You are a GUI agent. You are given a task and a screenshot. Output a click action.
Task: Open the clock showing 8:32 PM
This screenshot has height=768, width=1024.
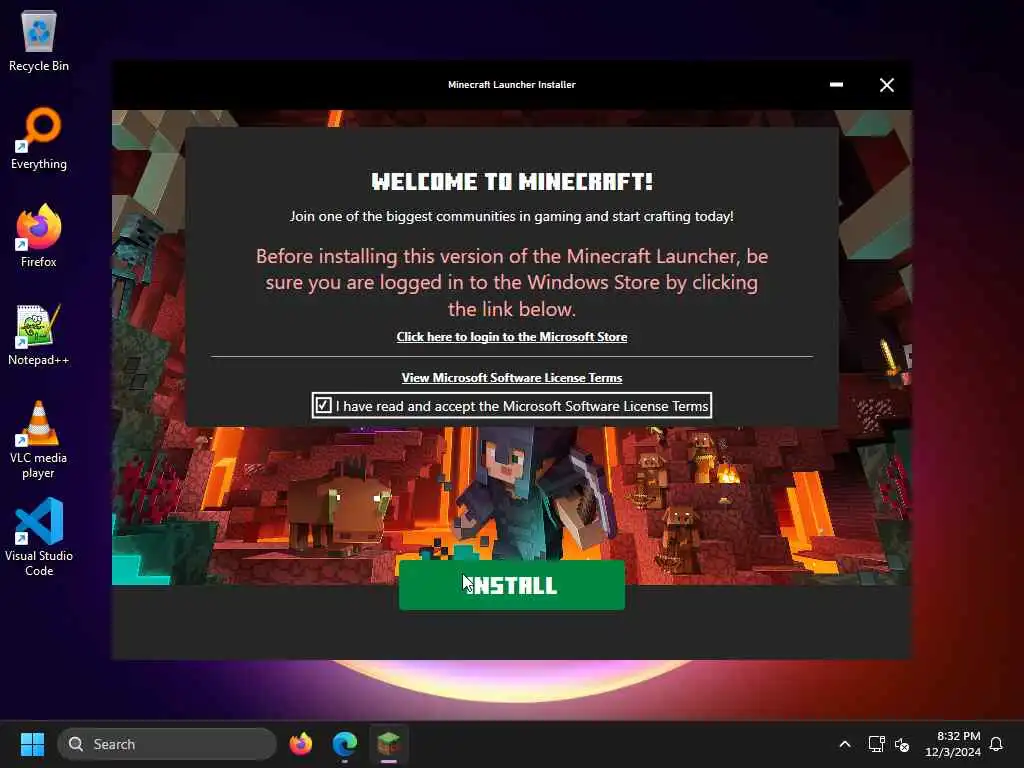click(952, 744)
